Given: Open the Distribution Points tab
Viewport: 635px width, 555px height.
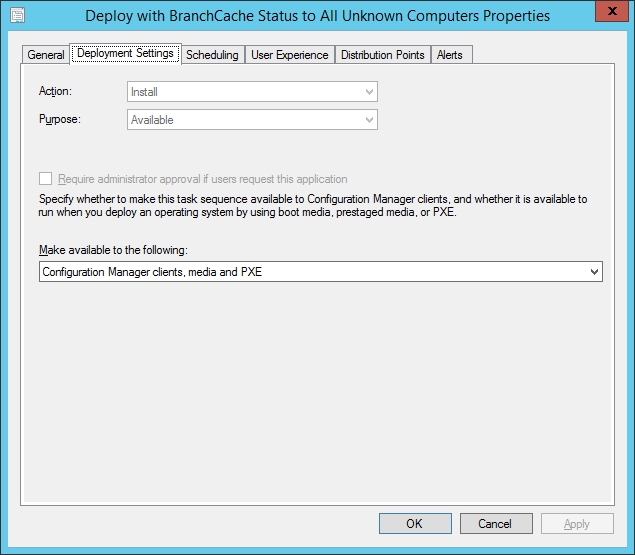Looking at the screenshot, I should coord(382,55).
